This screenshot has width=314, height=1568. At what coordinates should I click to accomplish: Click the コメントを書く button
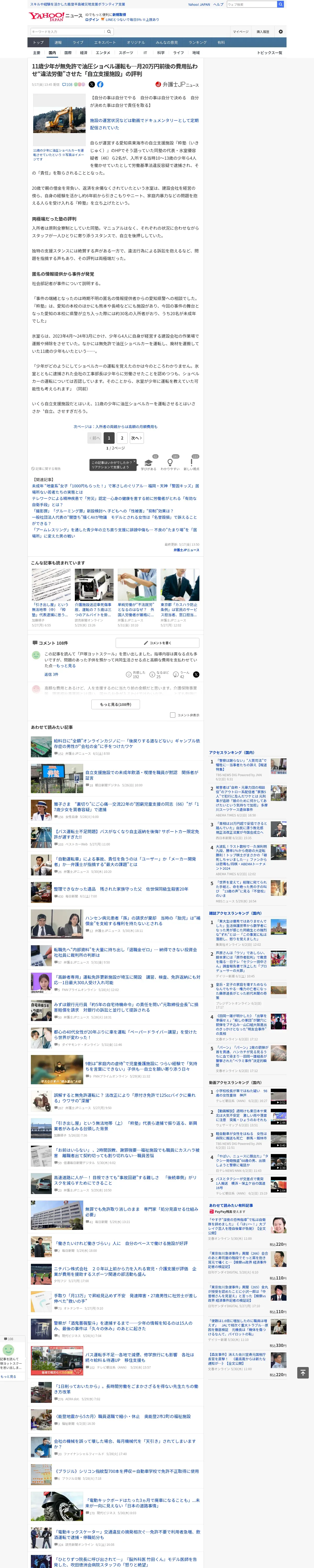coord(157,643)
